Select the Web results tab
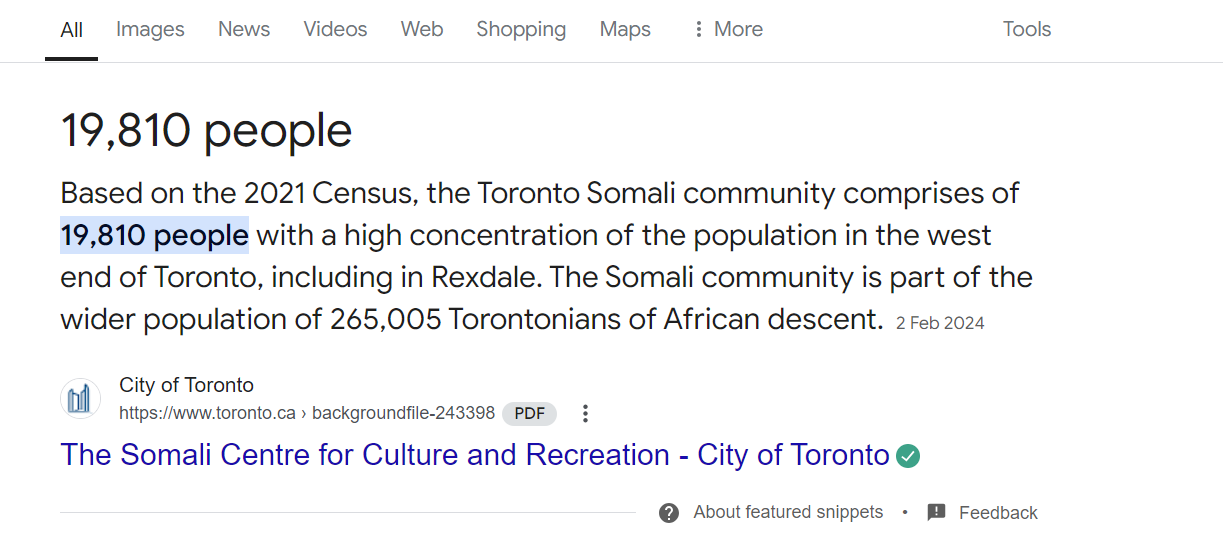 422,29
